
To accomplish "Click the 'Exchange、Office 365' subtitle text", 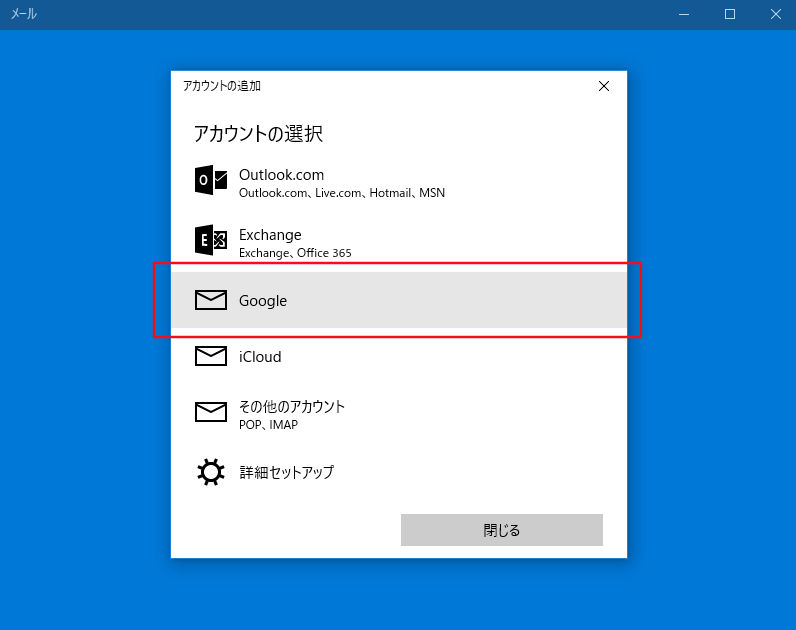I will coord(295,253).
